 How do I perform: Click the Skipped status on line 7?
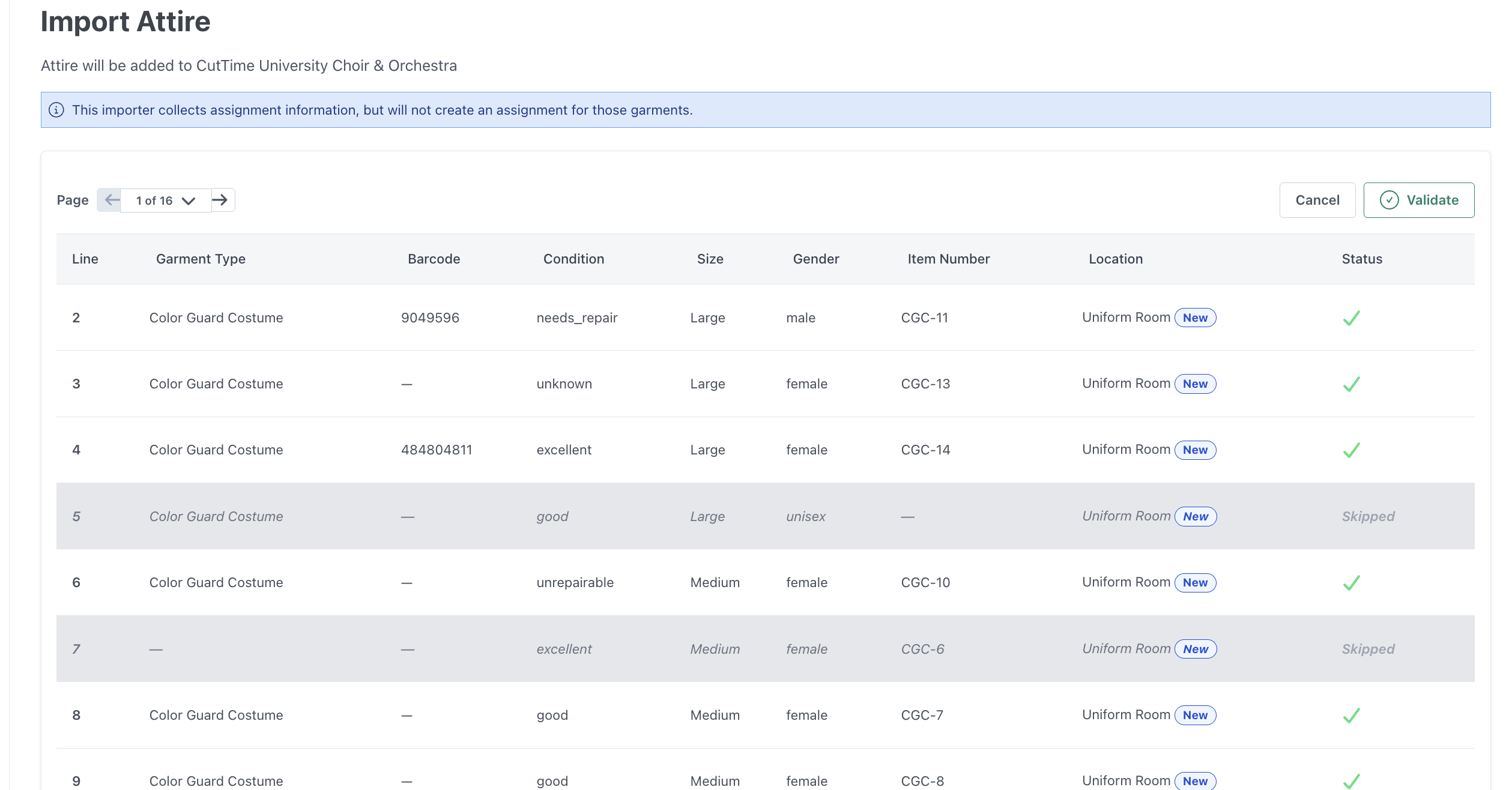(1368, 649)
